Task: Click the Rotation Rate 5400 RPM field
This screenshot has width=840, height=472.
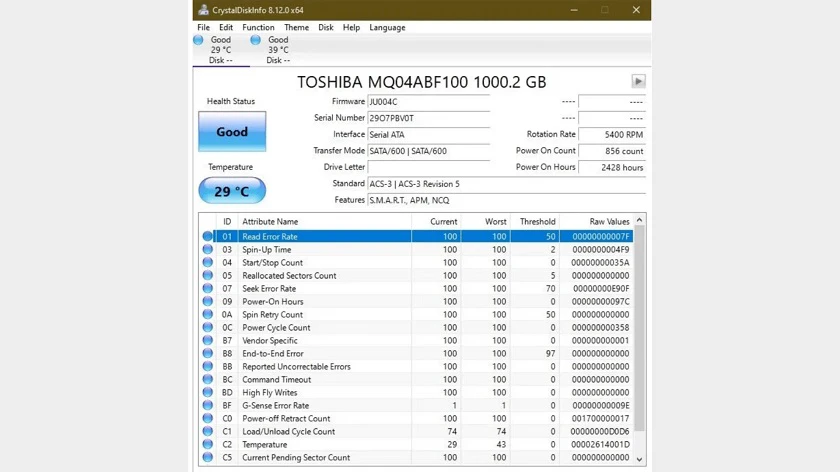Action: point(612,134)
